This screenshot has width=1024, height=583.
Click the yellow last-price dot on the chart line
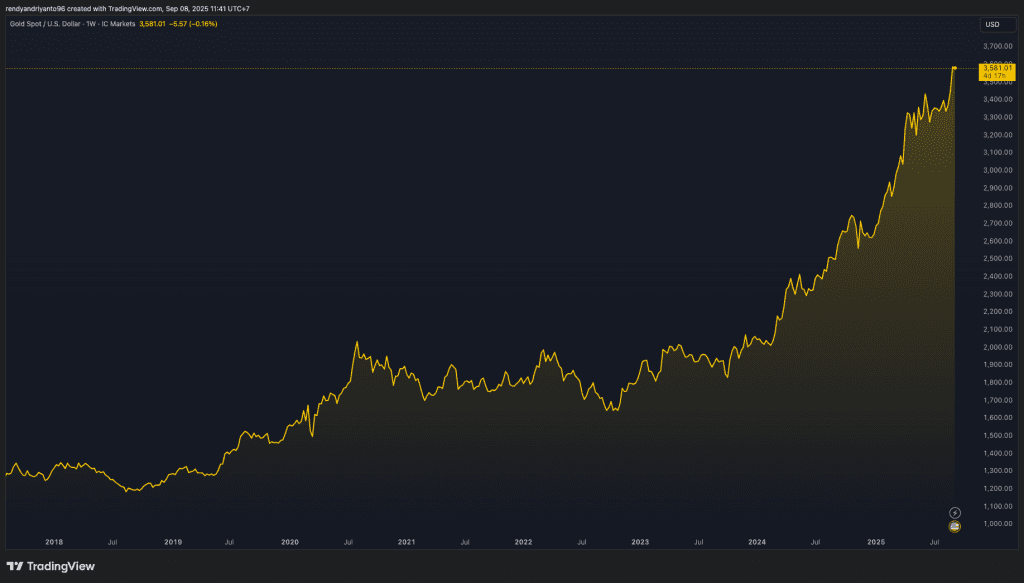[x=954, y=68]
